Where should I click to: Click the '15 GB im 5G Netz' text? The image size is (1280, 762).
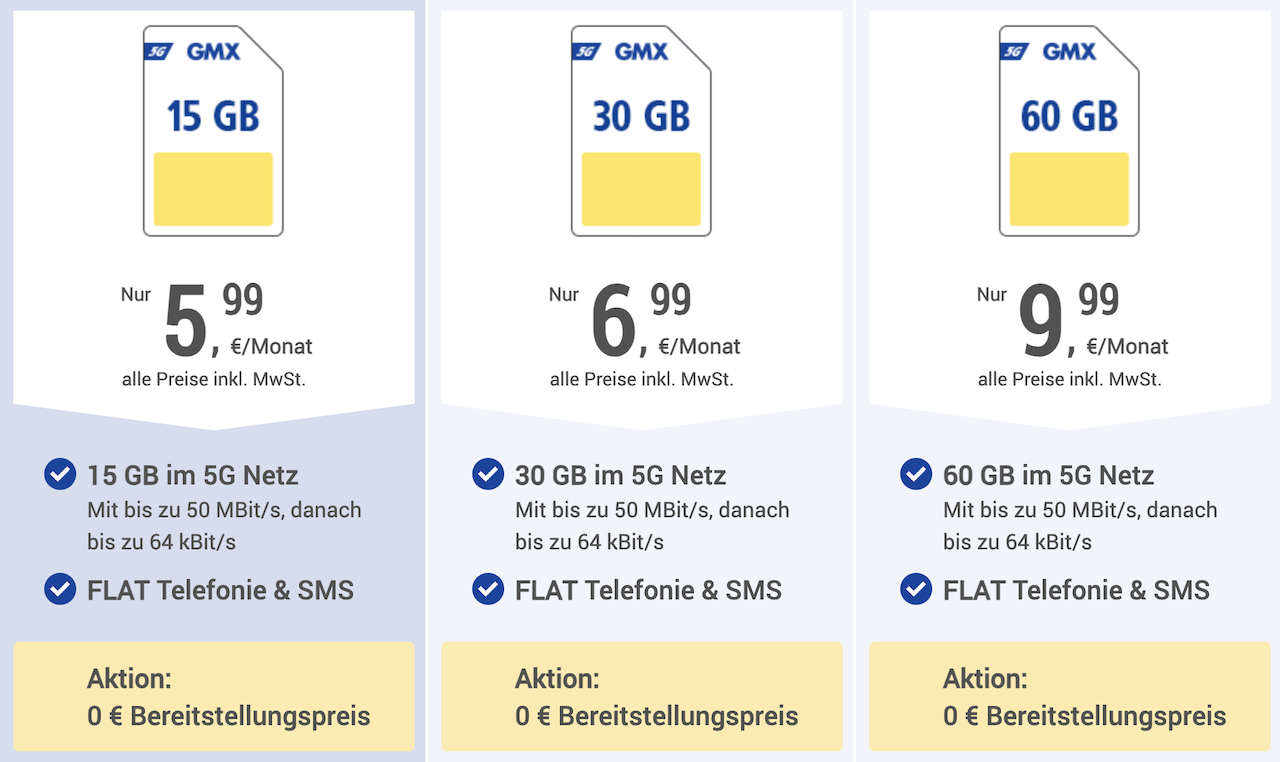click(193, 475)
